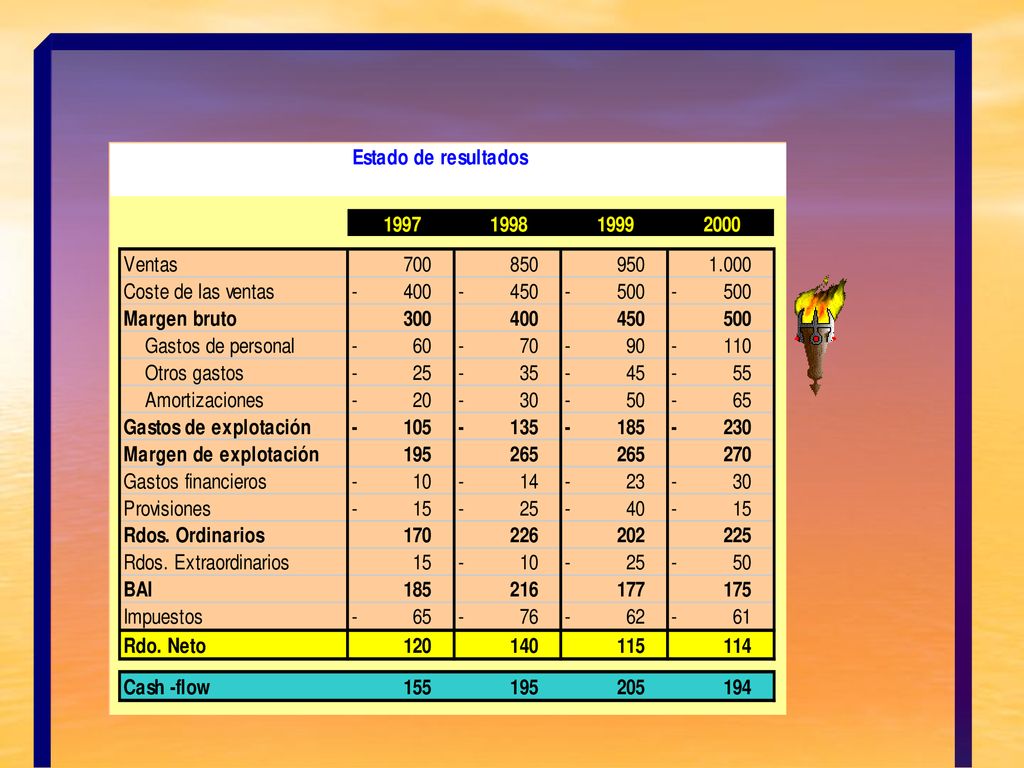Select the 'Rdos. Ordinarios' label
Viewport: 1024px width, 768px height.
(194, 536)
